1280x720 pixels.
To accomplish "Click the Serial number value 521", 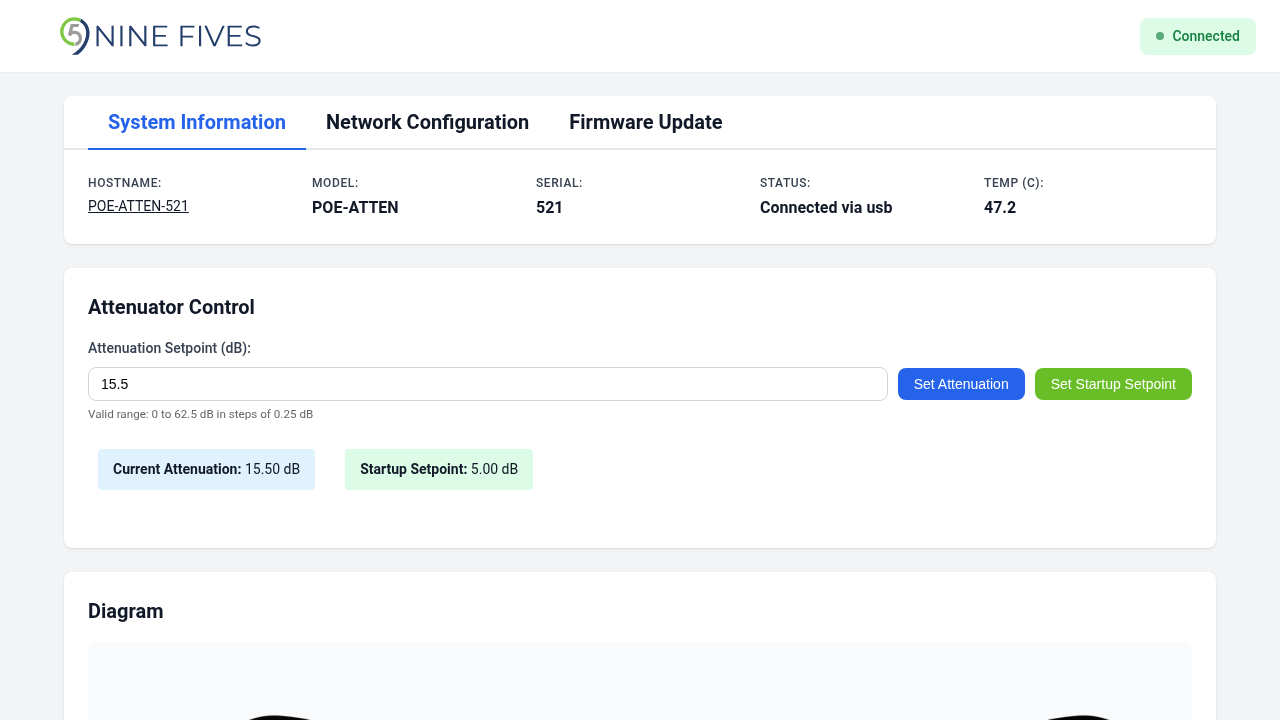I will [x=549, y=208].
